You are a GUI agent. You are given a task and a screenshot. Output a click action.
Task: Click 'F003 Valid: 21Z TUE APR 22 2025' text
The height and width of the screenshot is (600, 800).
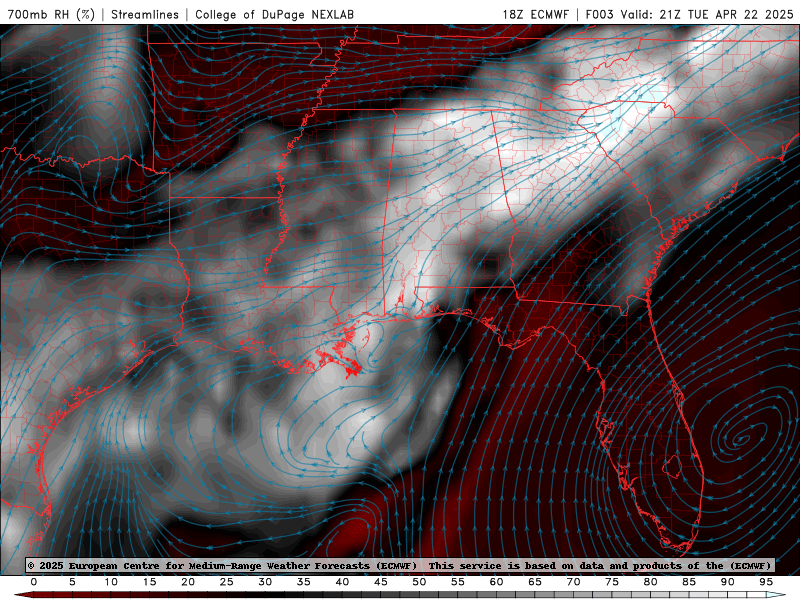[x=689, y=14]
